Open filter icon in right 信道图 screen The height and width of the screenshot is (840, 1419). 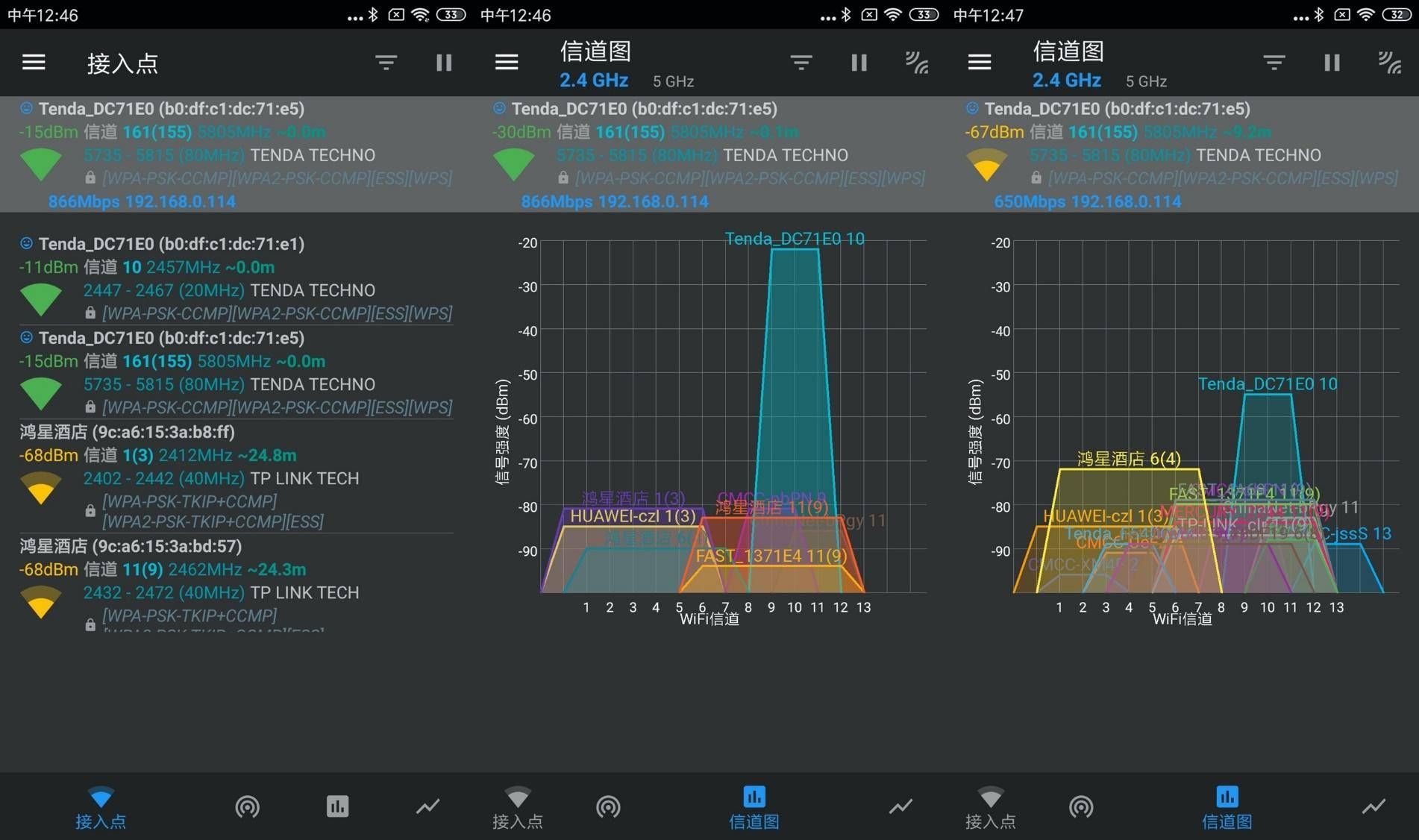(x=1274, y=63)
